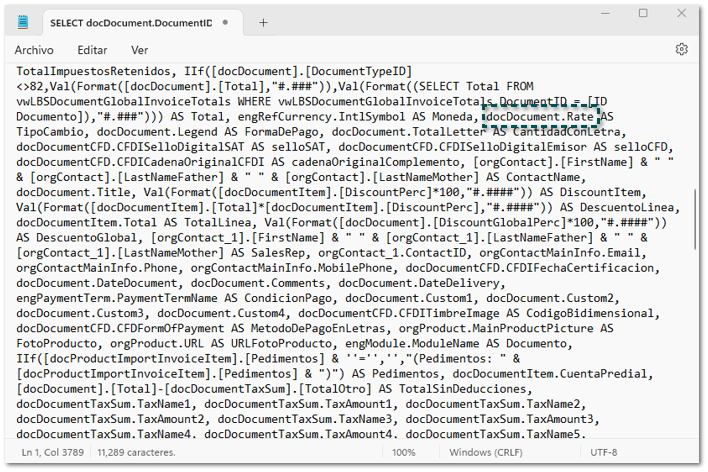Click the word cadenaOriginalComplemento

click(x=375, y=162)
